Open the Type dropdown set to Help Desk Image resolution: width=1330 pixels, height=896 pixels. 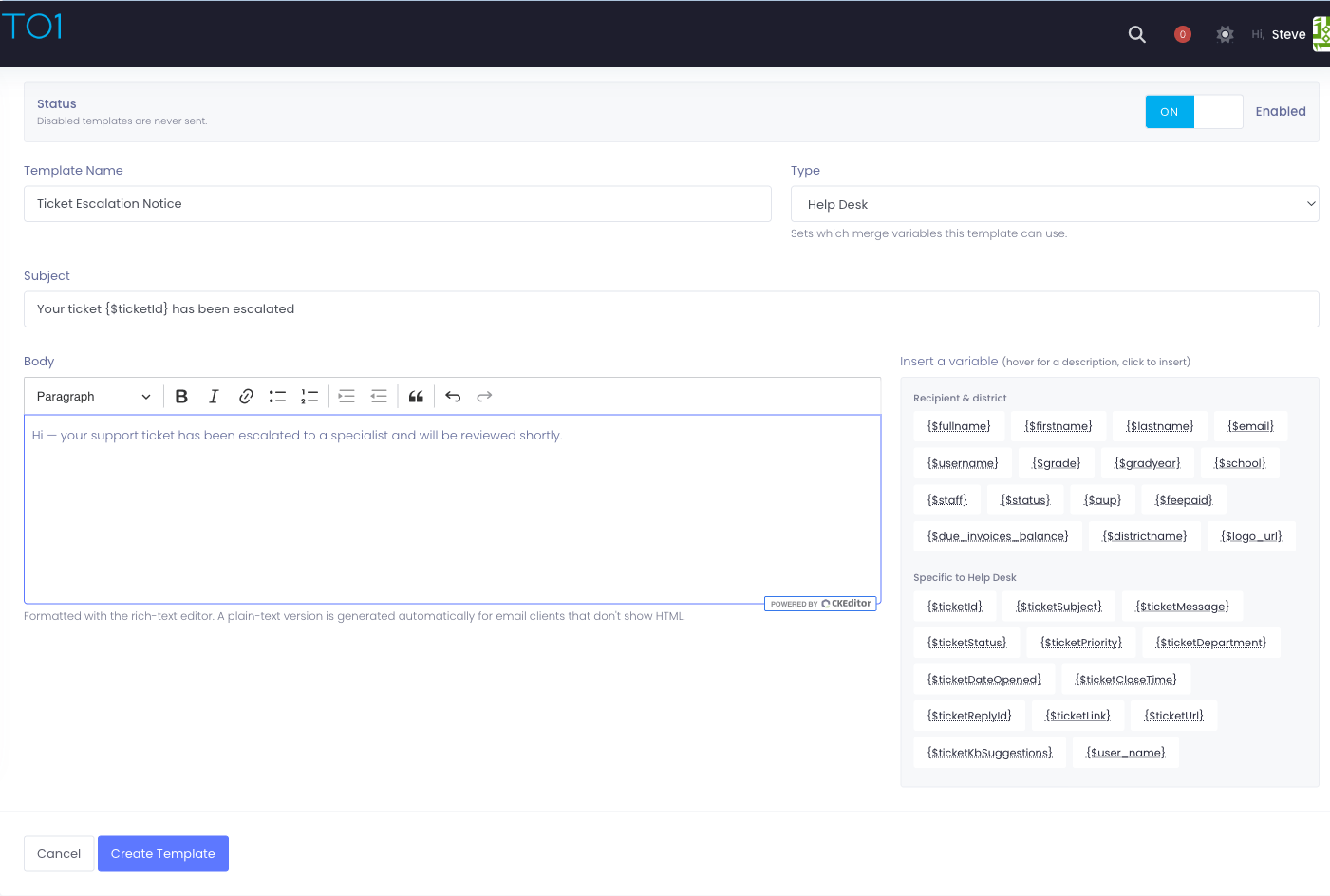[1055, 204]
